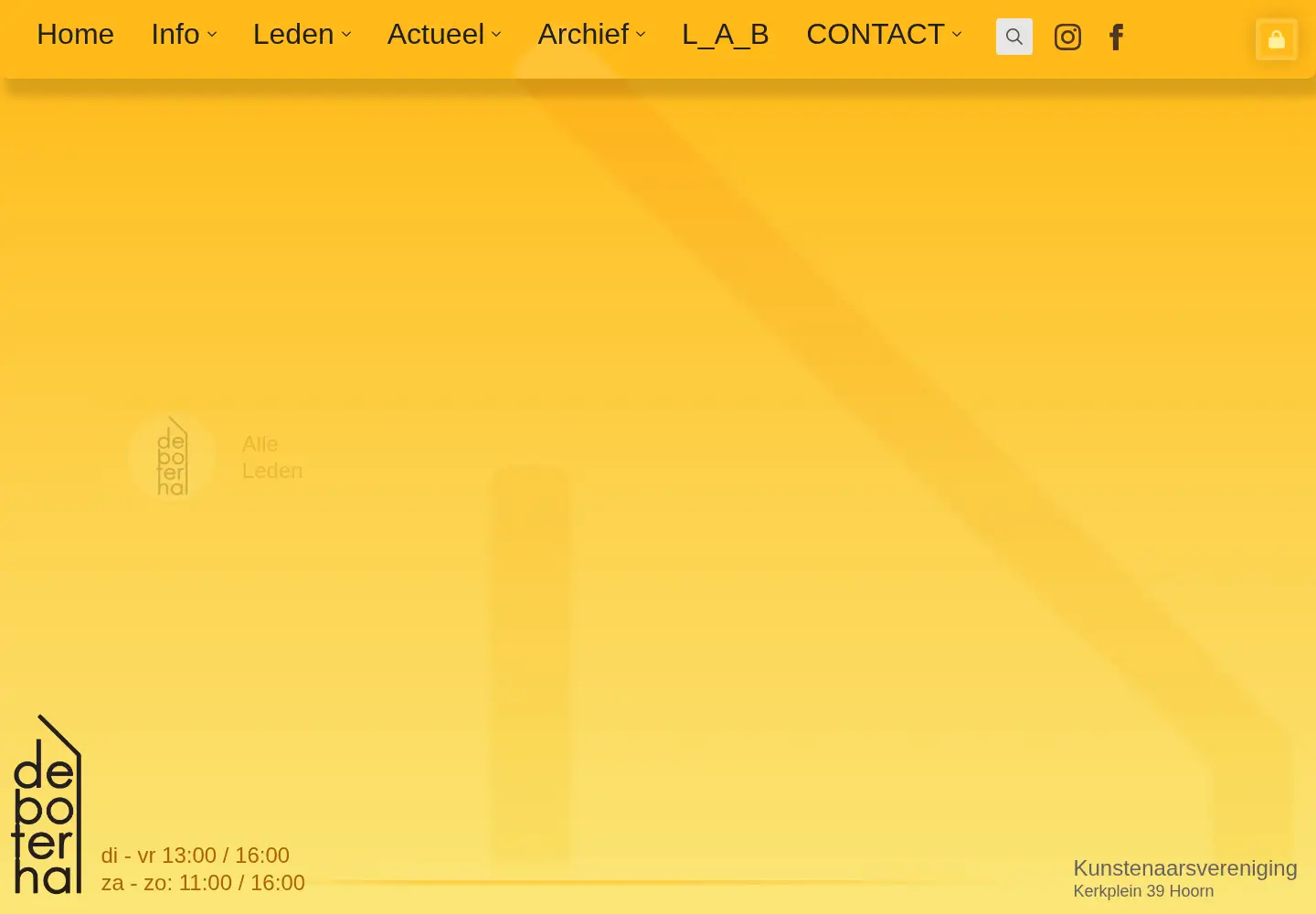Click the Kunstenaarsvereniging text
The image size is (1316, 914).
[x=1185, y=868]
